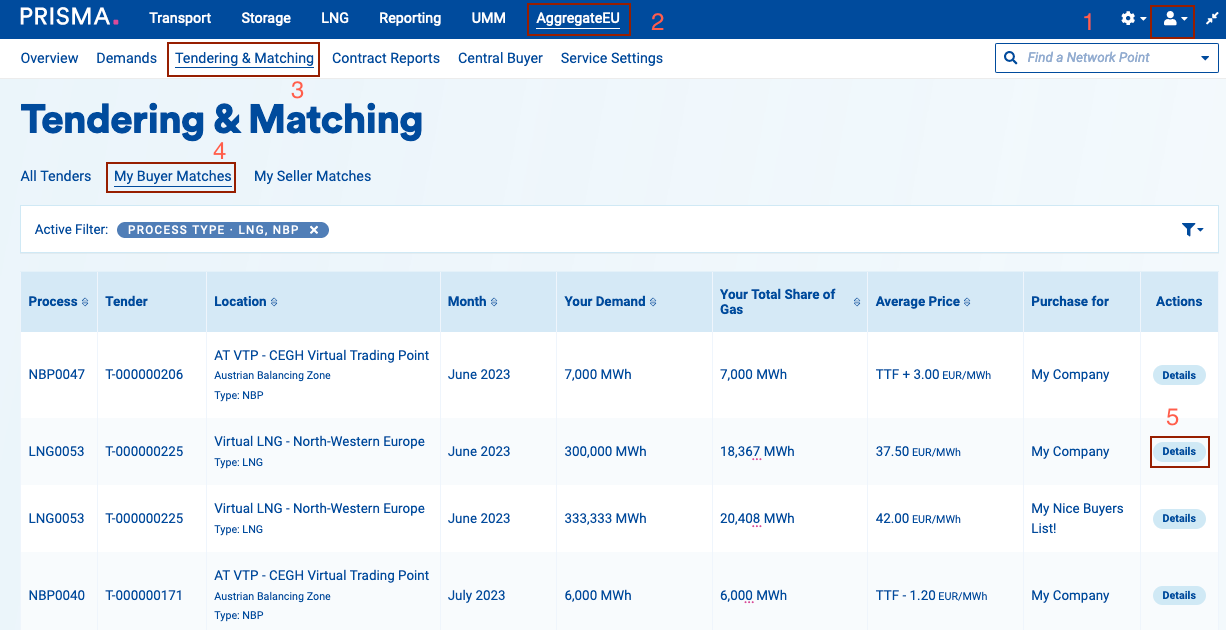Open the Demands page
Viewport: 1226px width, 630px height.
[x=126, y=58]
